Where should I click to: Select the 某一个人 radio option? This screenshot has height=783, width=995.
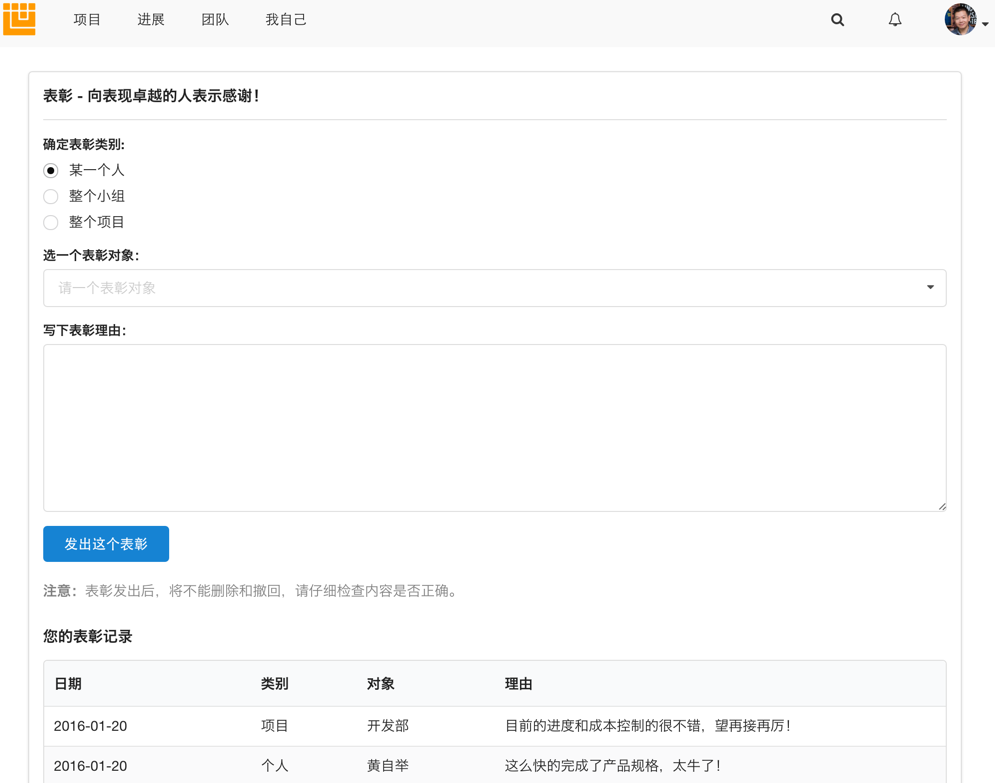point(50,170)
